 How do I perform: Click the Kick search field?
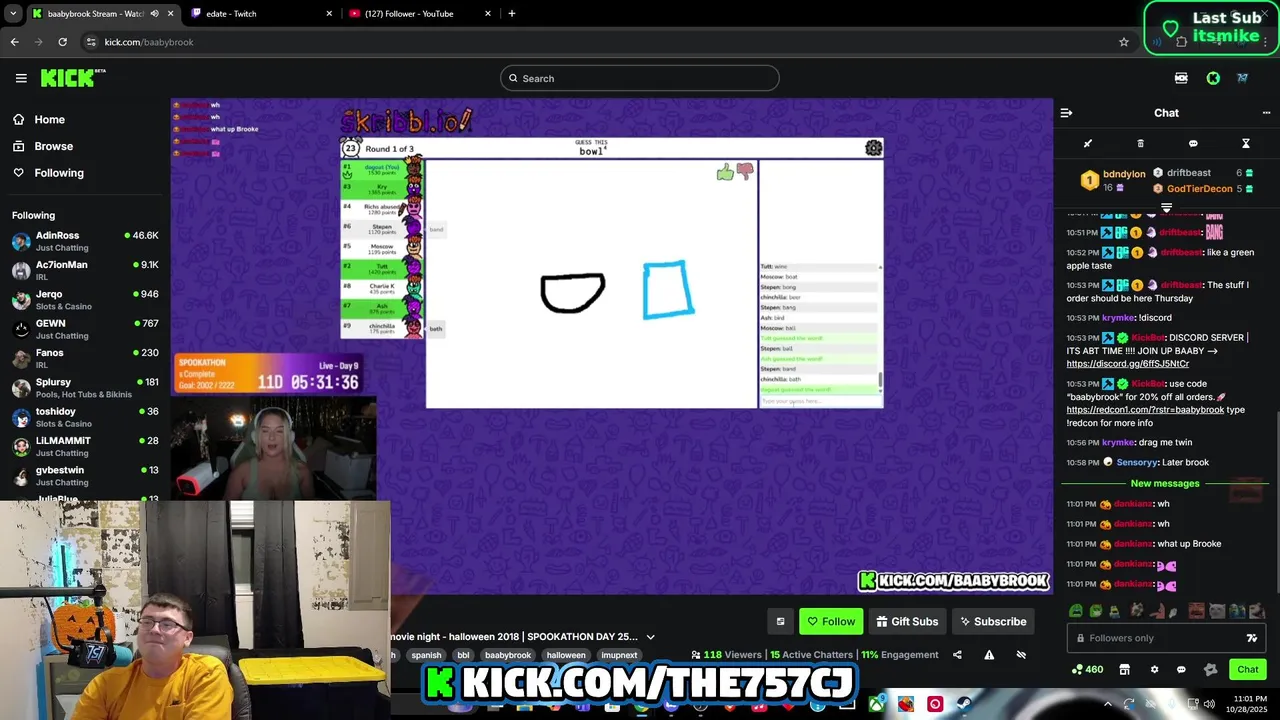640,78
